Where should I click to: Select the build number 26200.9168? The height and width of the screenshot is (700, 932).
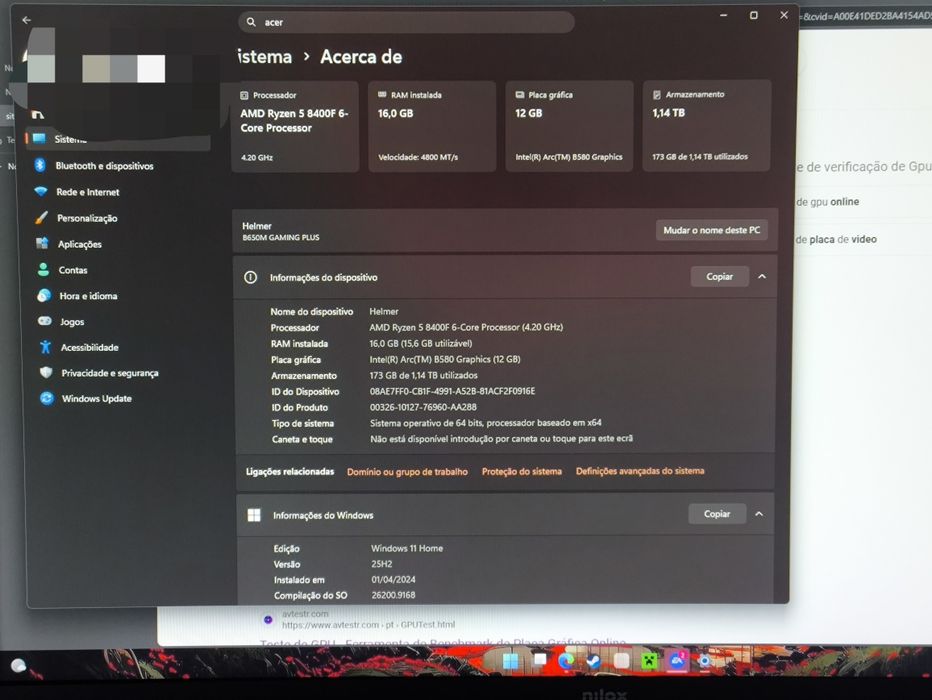393,595
